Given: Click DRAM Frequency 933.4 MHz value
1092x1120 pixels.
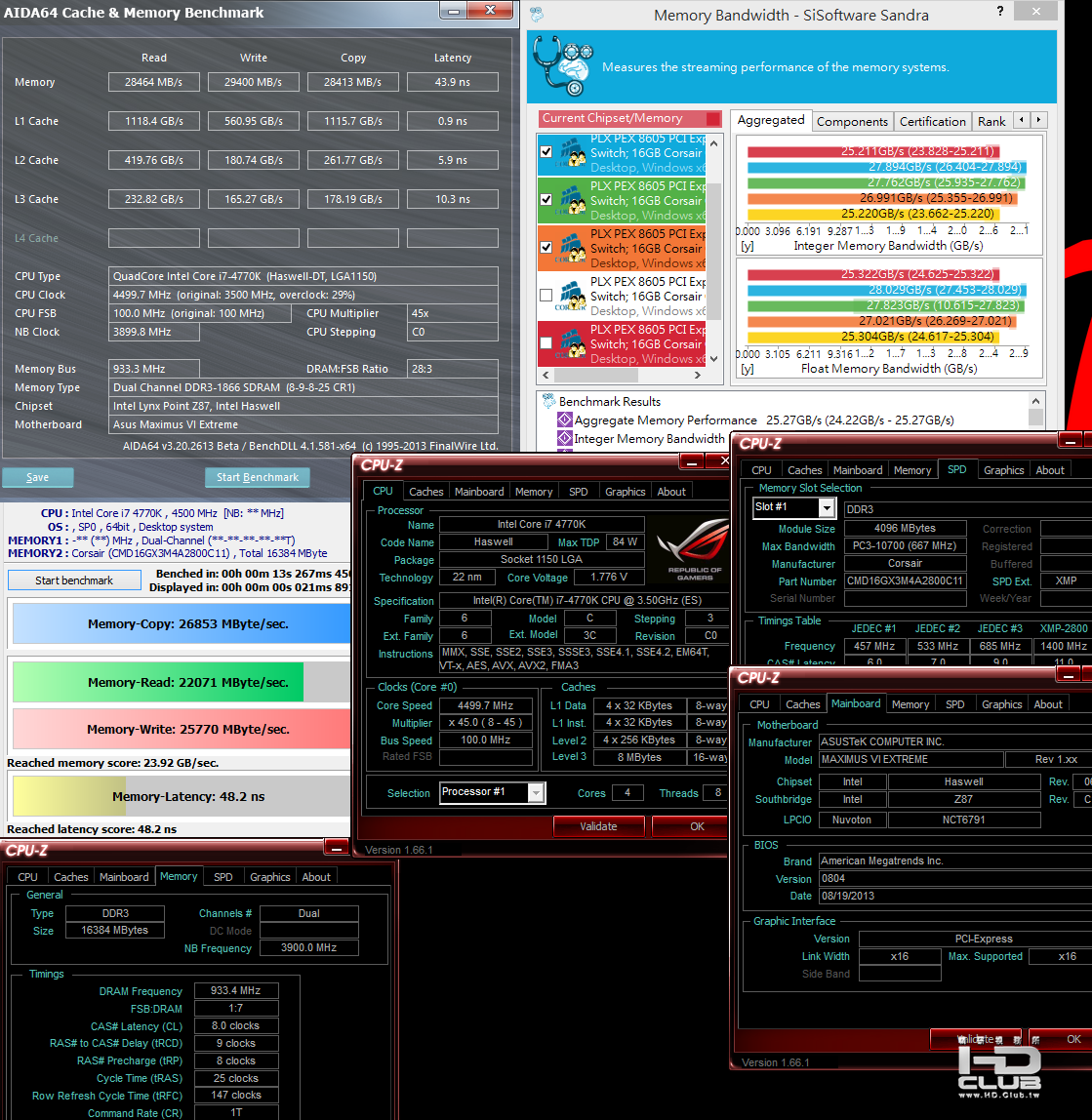Looking at the screenshot, I should pos(236,990).
